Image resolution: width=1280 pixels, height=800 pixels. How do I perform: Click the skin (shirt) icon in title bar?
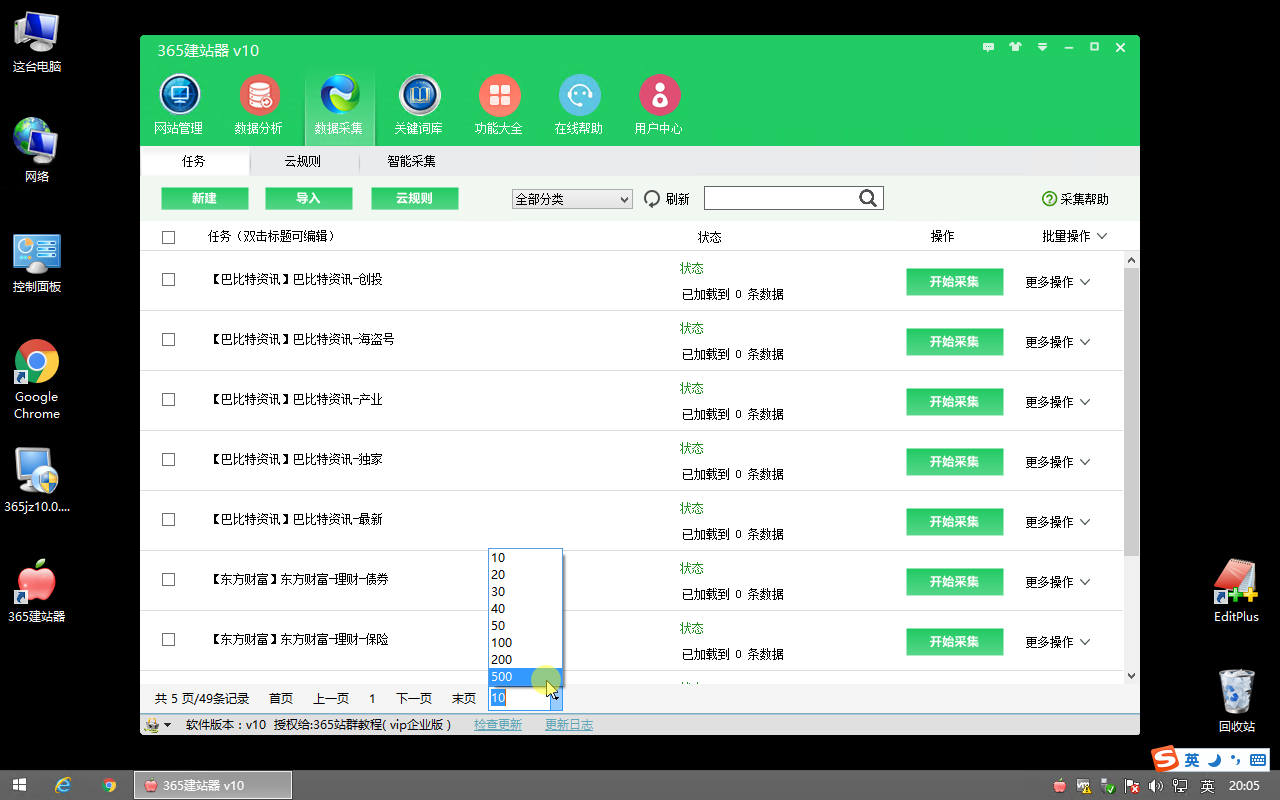[x=1016, y=47]
